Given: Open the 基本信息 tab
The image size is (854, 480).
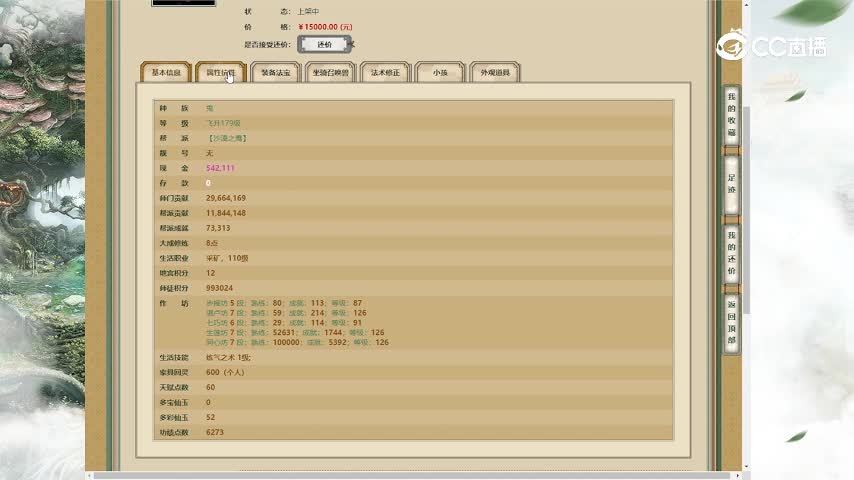Looking at the screenshot, I should [165, 73].
